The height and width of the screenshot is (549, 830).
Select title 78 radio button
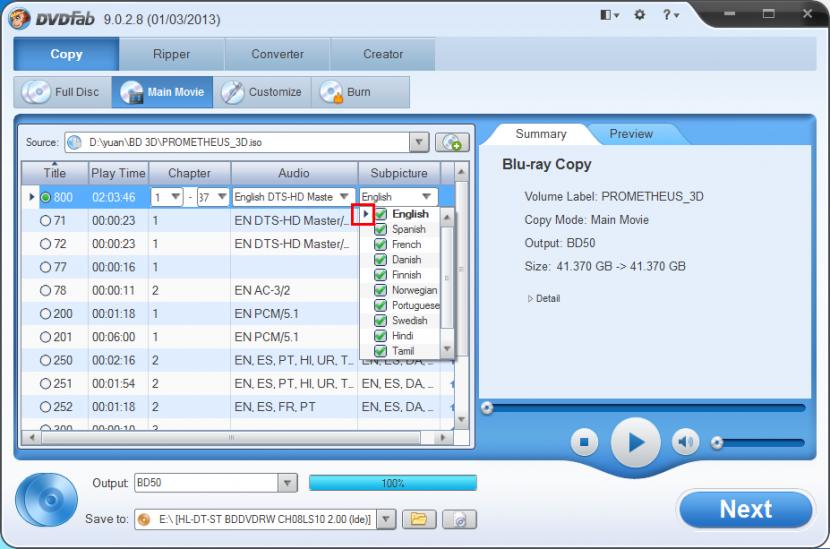[x=46, y=291]
